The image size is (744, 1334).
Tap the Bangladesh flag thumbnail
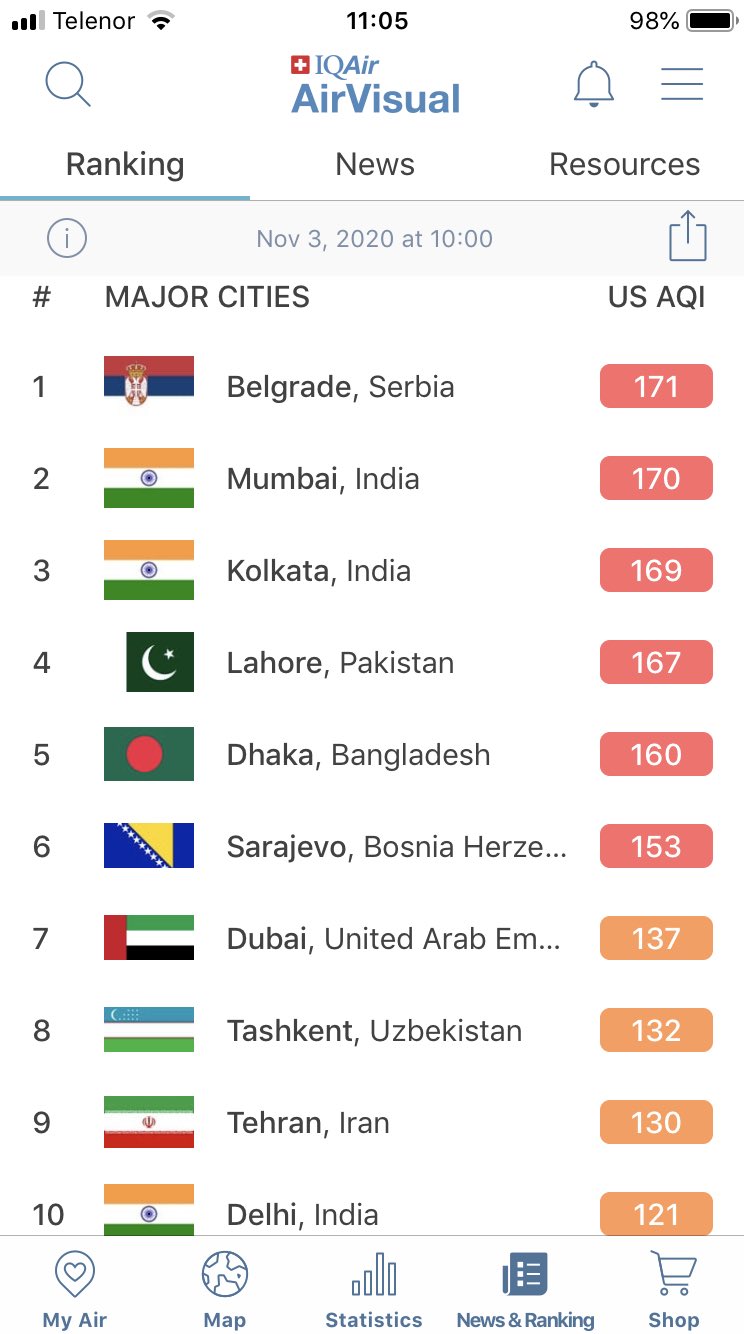coord(149,755)
